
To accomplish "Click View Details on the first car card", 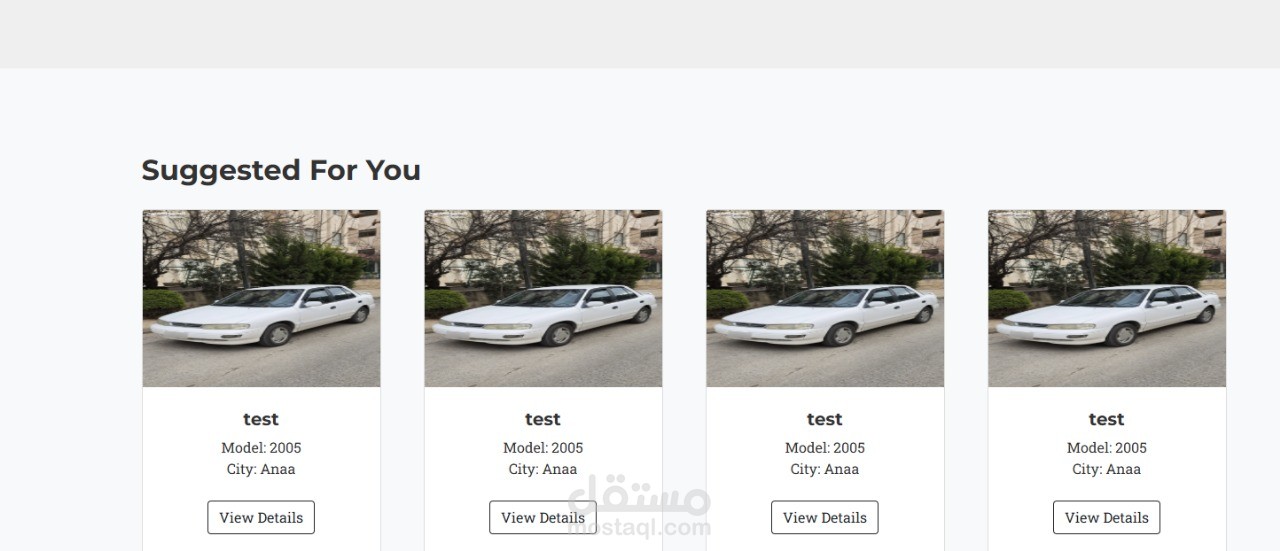I will click(261, 517).
